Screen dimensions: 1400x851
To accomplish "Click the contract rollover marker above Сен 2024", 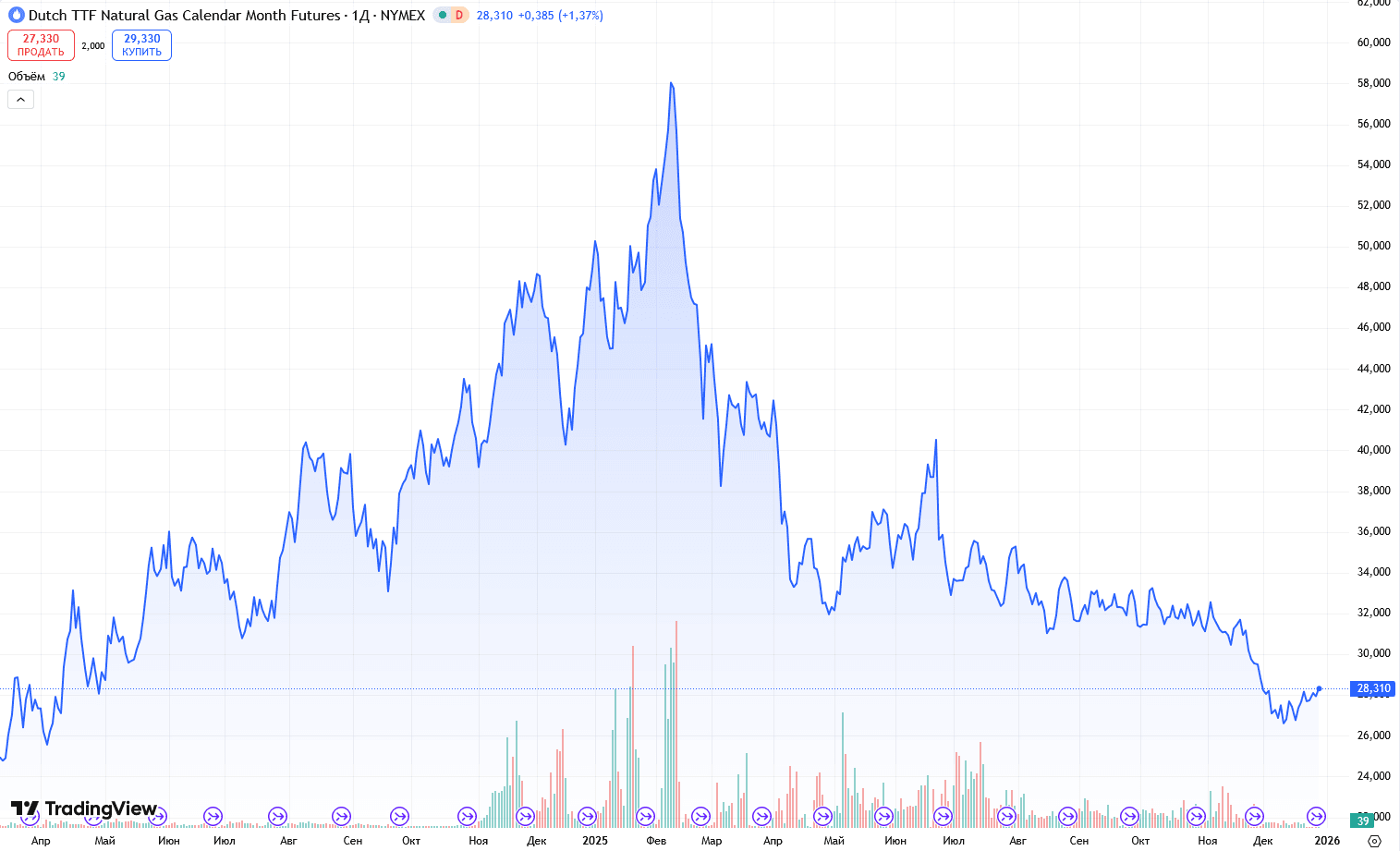I will pos(341,816).
